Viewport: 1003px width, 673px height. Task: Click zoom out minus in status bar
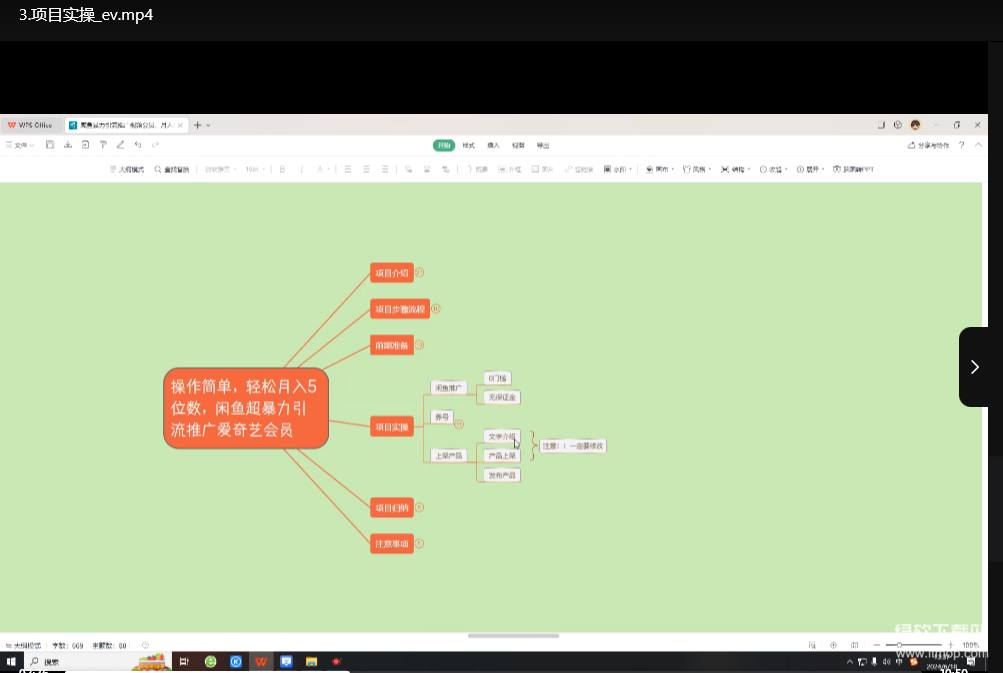point(877,645)
